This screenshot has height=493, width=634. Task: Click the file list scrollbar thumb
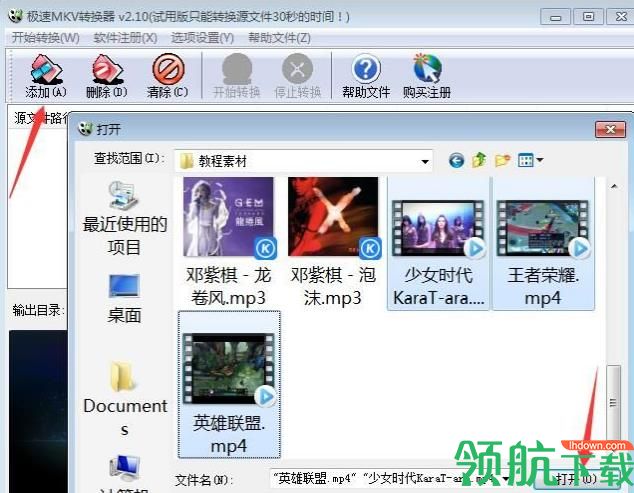(x=614, y=402)
